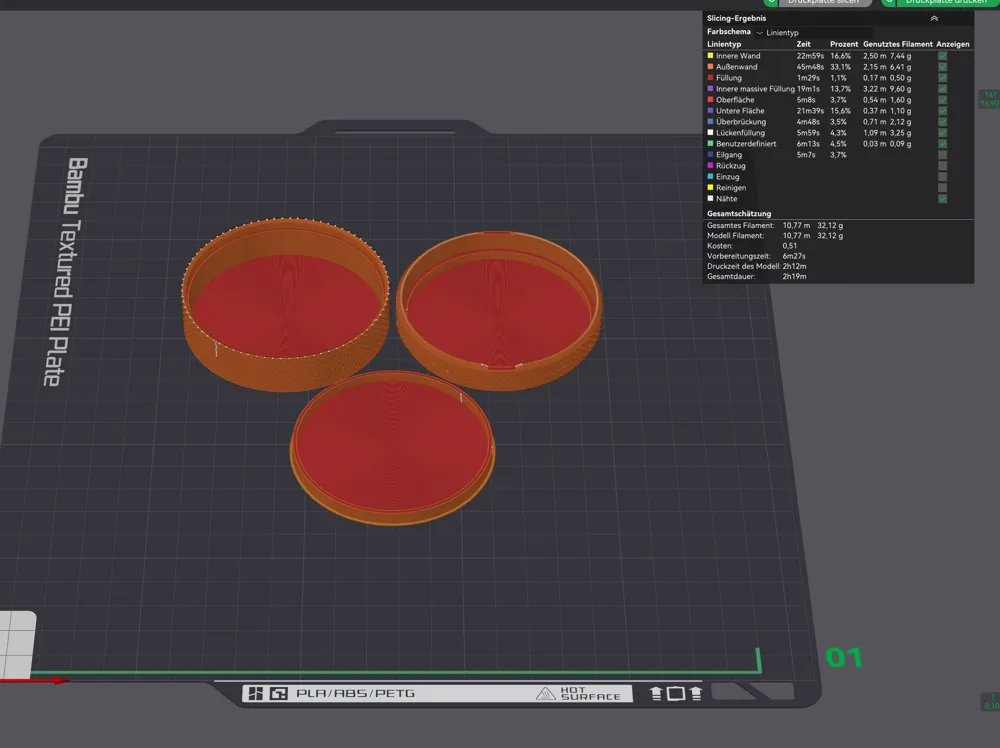1000x748 pixels.
Task: Select the knurled container with toothed rim
Action: 285,300
